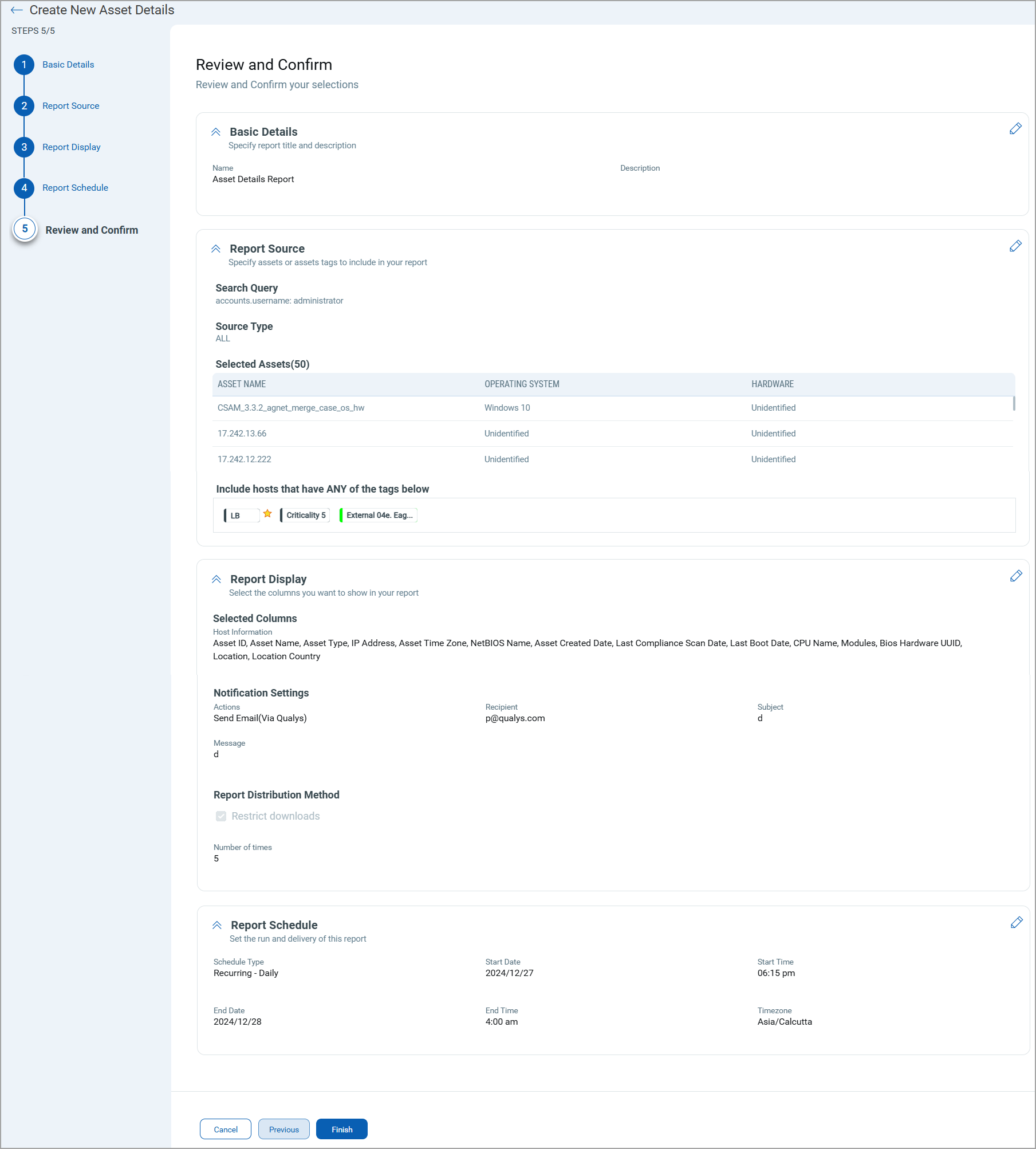Click the Windows 10 operating system cell

tap(507, 408)
